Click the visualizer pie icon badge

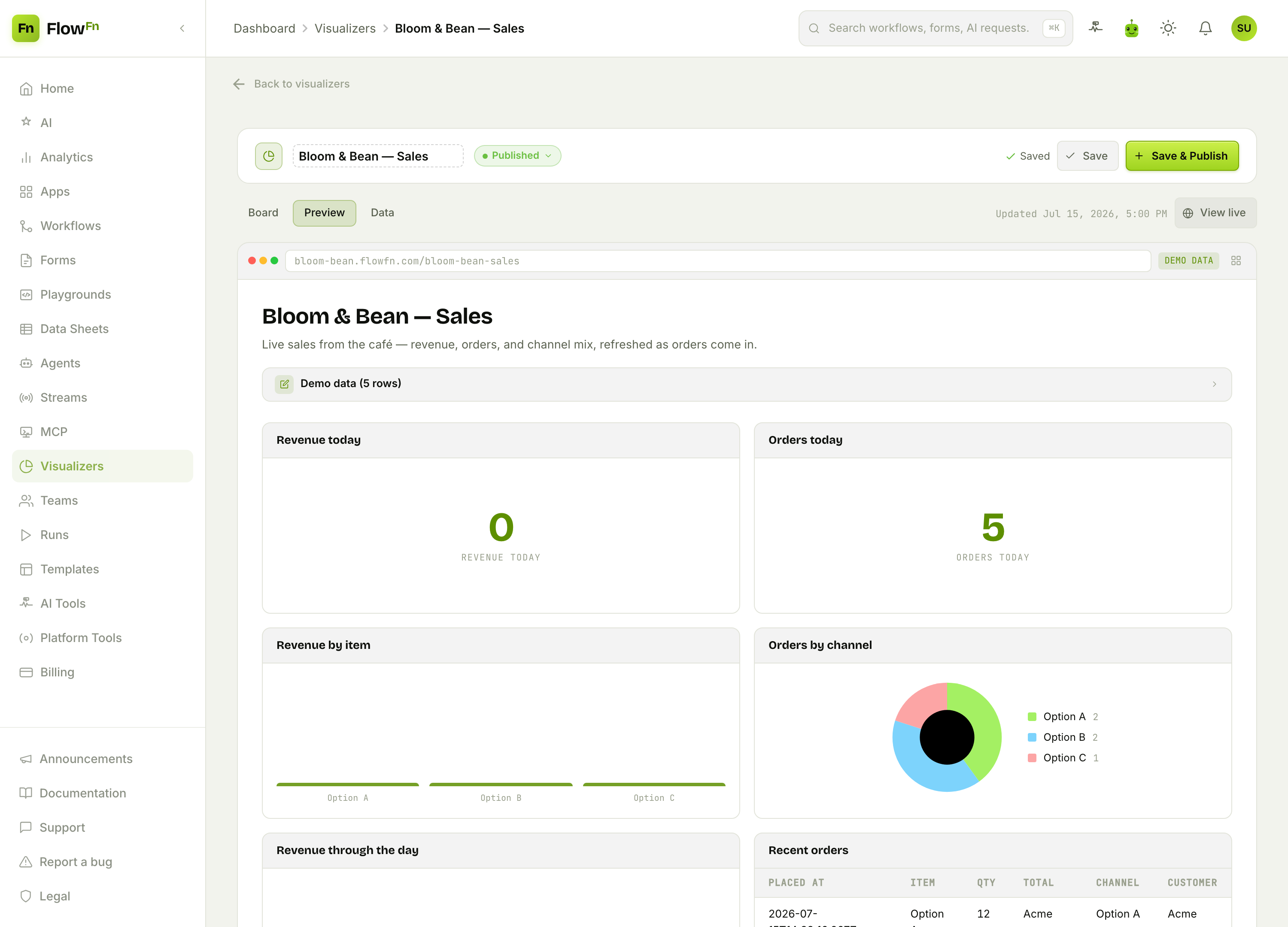(x=269, y=156)
